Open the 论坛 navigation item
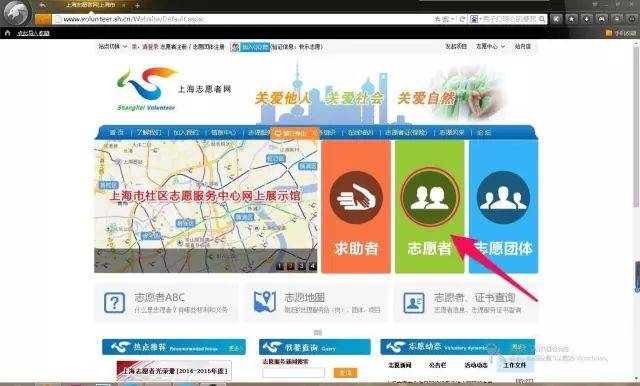 [x=484, y=132]
